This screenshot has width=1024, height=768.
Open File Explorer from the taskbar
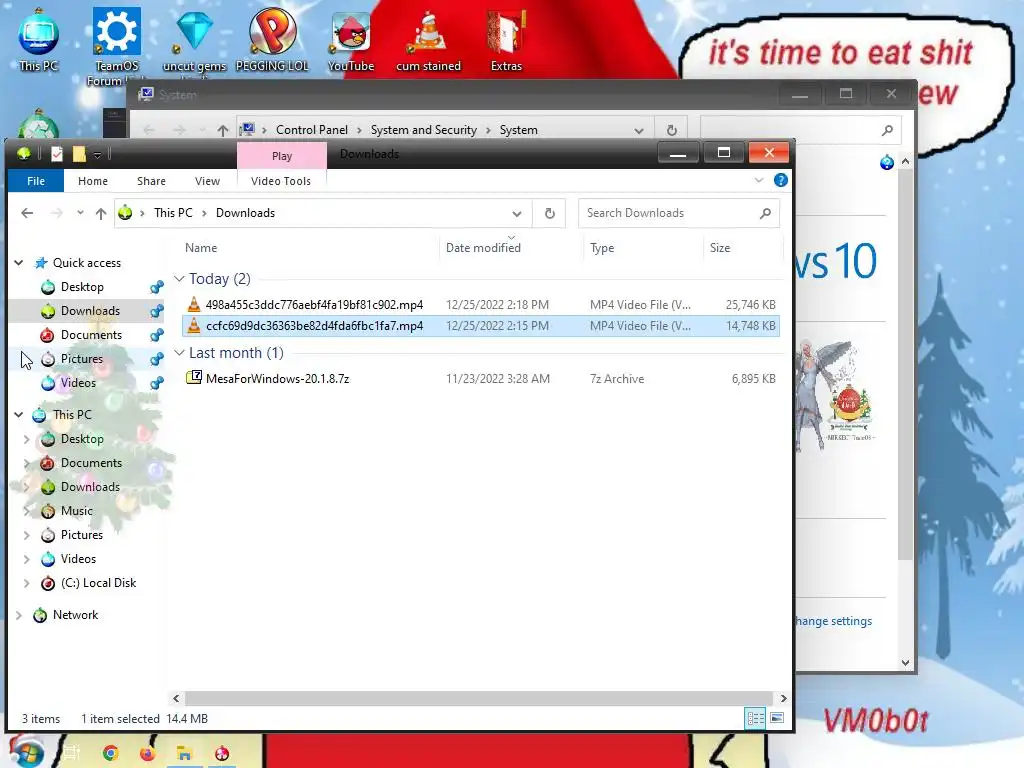pyautogui.click(x=184, y=753)
